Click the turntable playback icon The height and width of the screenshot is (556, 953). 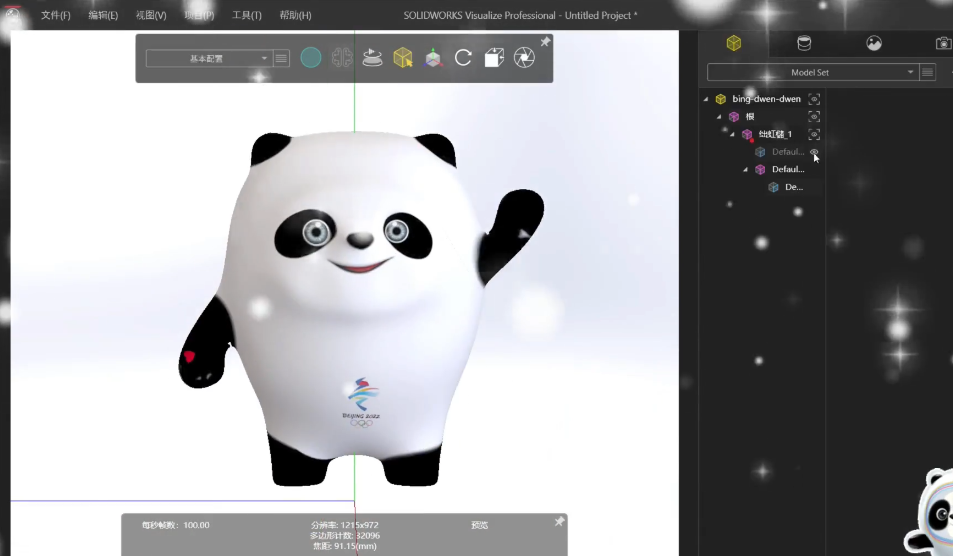[372, 58]
